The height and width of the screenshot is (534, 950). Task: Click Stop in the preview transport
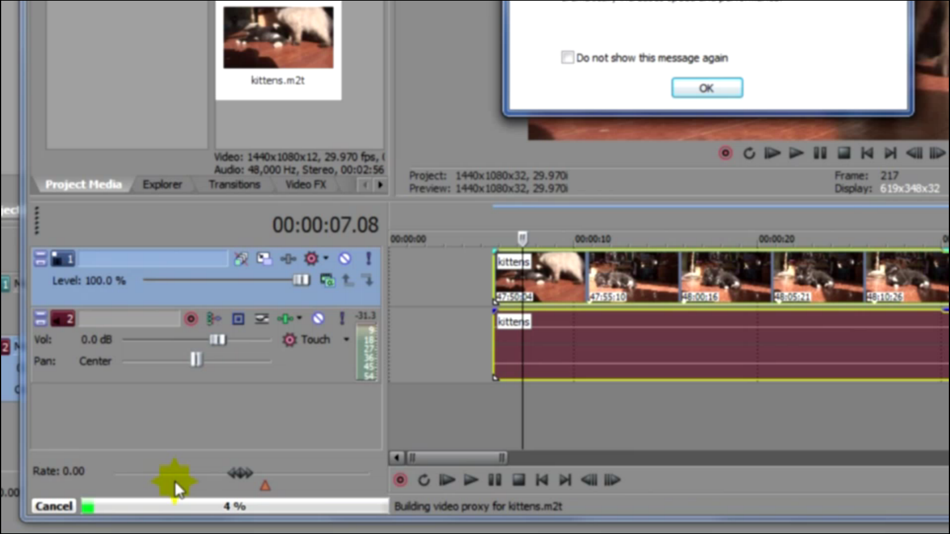point(843,153)
